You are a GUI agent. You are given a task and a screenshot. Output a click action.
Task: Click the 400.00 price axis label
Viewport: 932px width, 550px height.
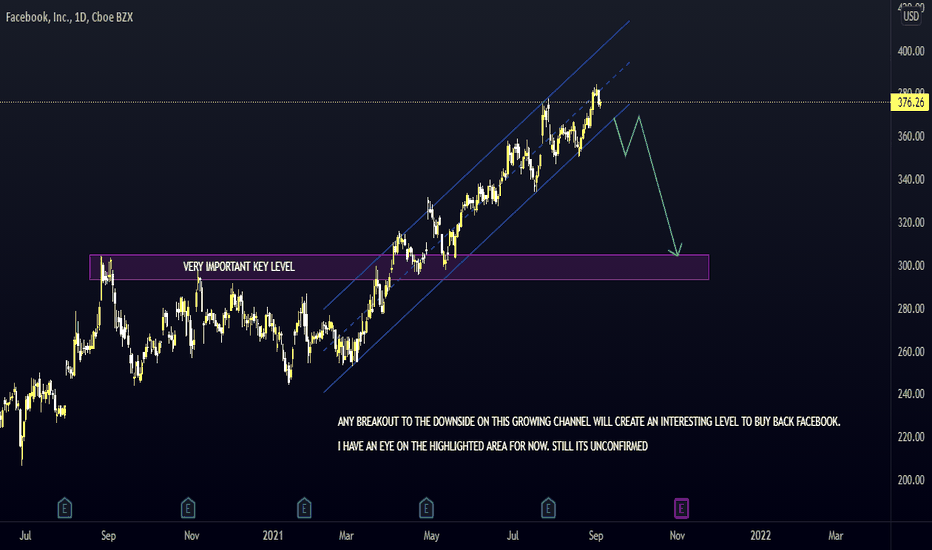[911, 51]
